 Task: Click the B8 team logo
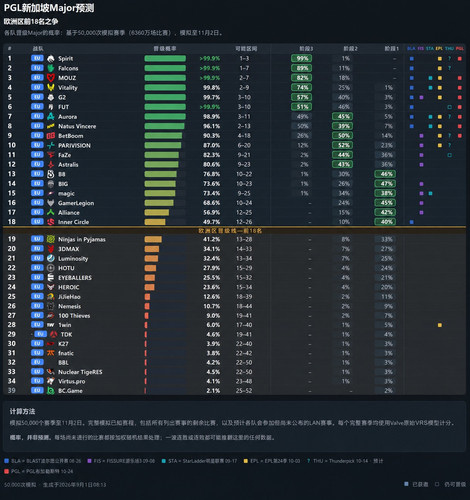click(x=51, y=174)
